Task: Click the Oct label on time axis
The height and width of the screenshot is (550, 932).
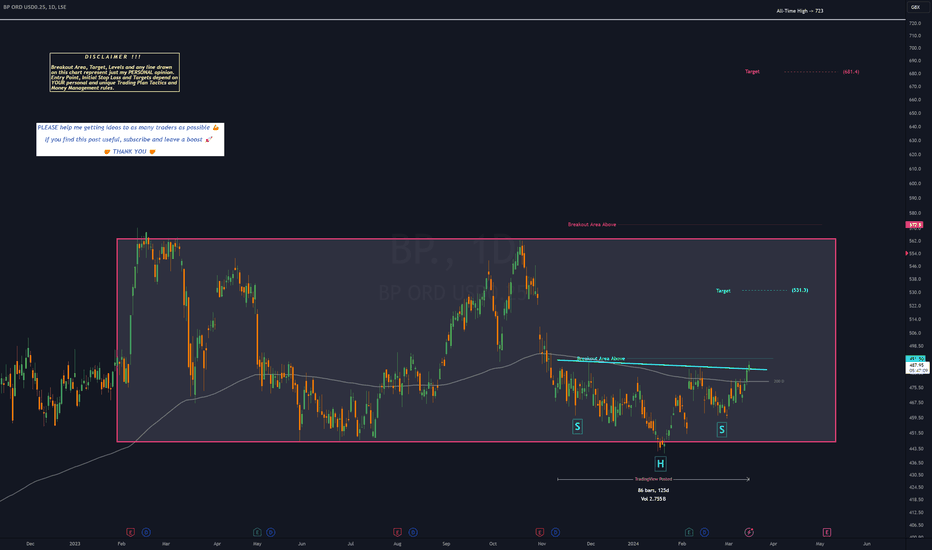Action: [493, 543]
